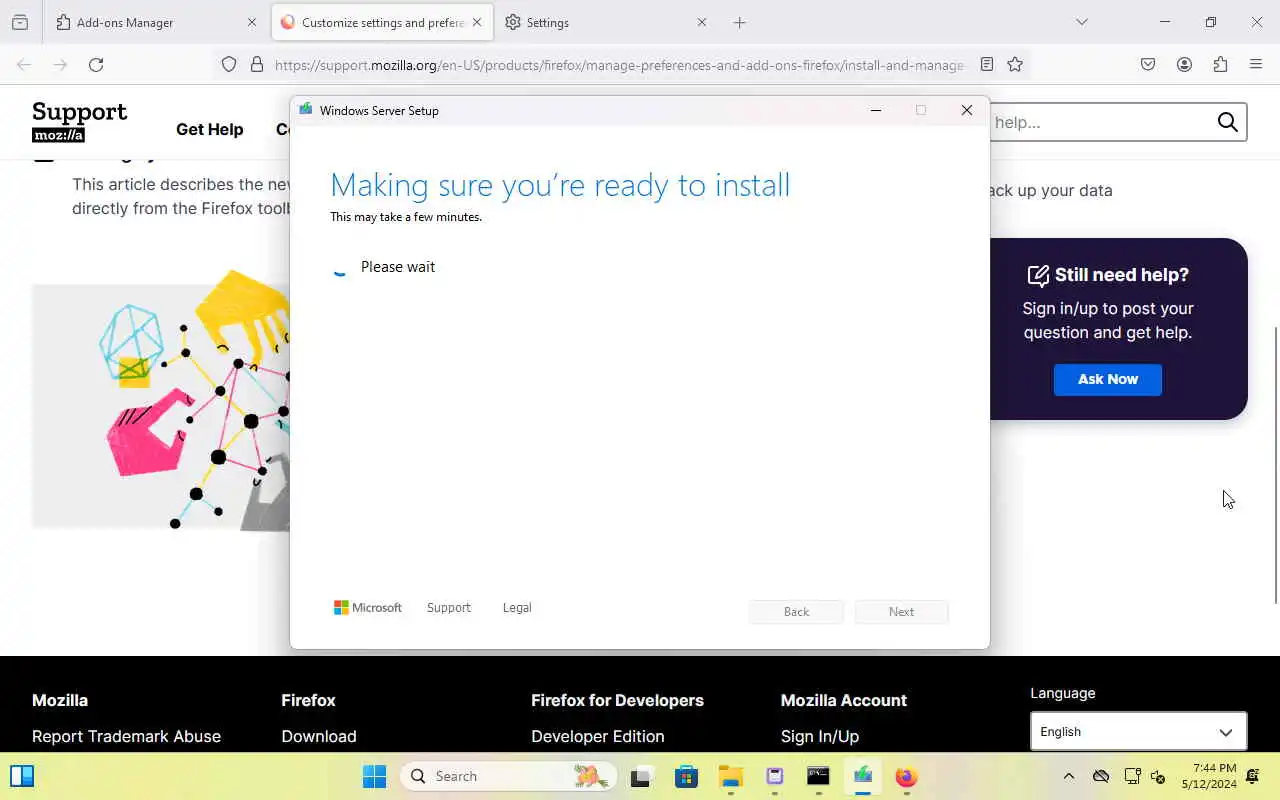Open the terminal app in the taskbar

click(x=818, y=776)
